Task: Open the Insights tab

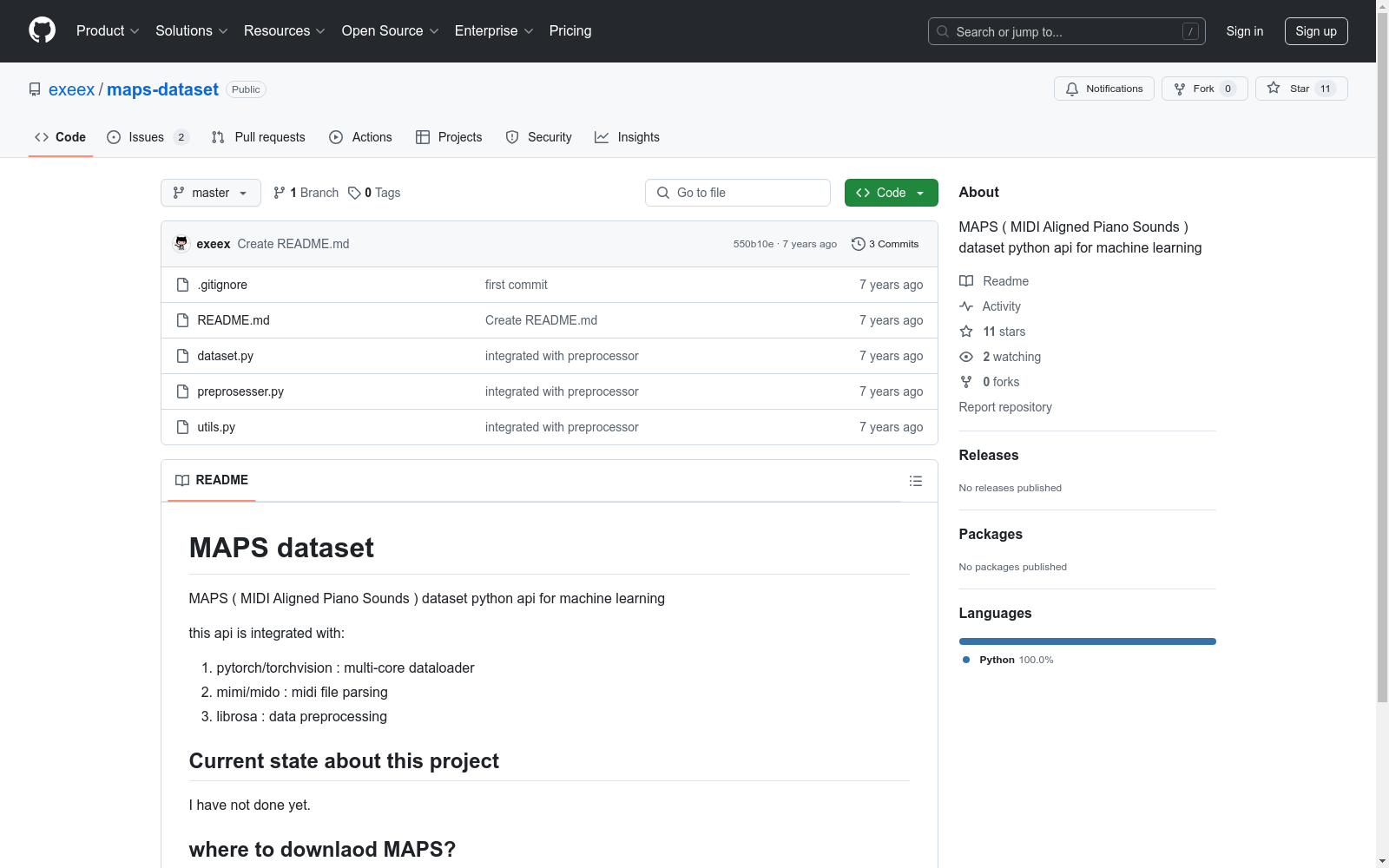Action: click(628, 137)
